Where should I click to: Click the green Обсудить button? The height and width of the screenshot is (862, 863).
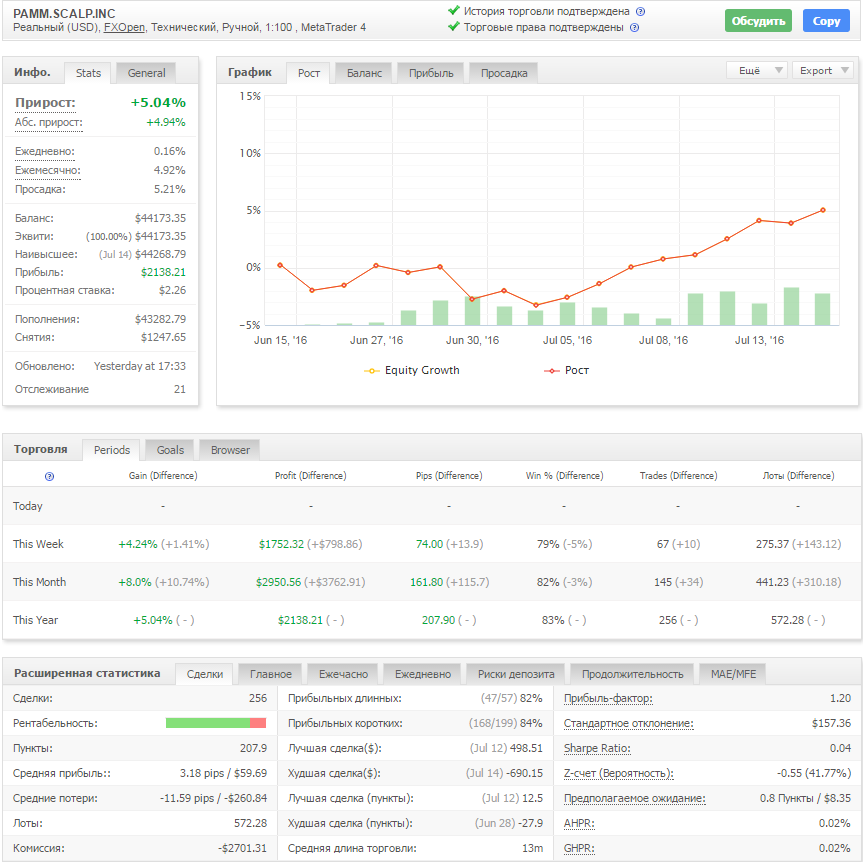(x=758, y=21)
